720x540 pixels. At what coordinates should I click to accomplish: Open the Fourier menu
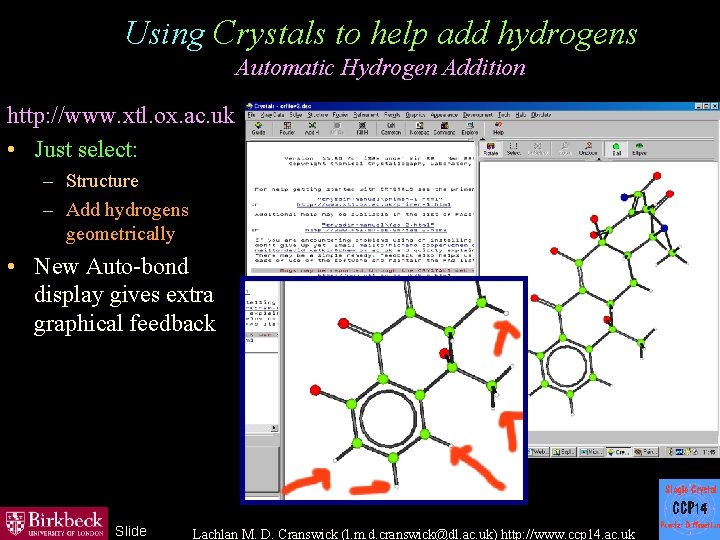click(x=340, y=115)
